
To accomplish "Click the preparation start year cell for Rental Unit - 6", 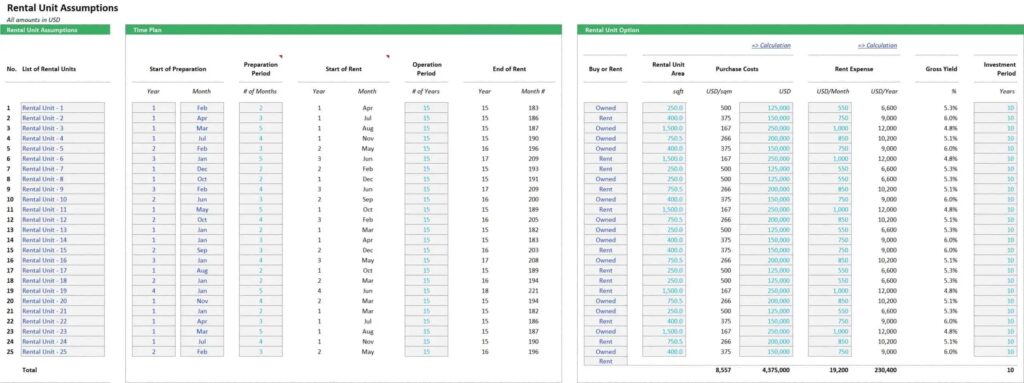I will pos(154,159).
